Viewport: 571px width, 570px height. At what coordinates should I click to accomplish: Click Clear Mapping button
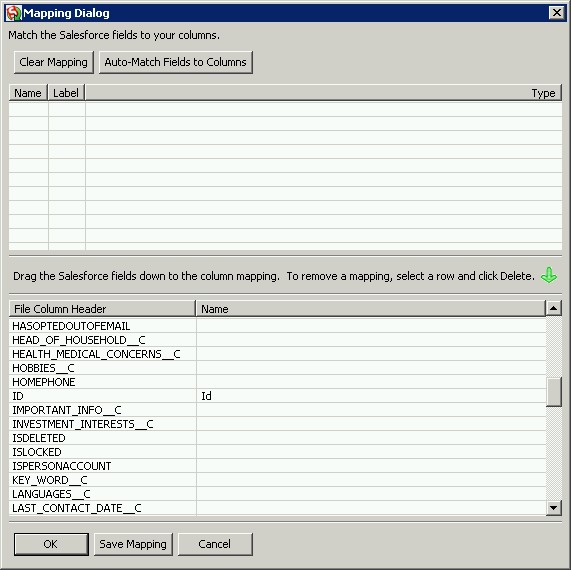click(54, 62)
